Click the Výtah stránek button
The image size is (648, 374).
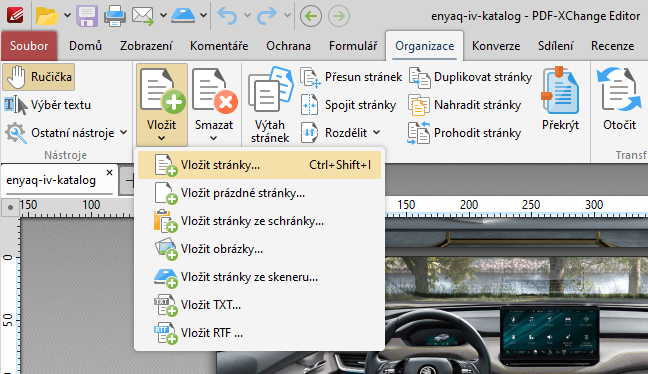(x=270, y=105)
